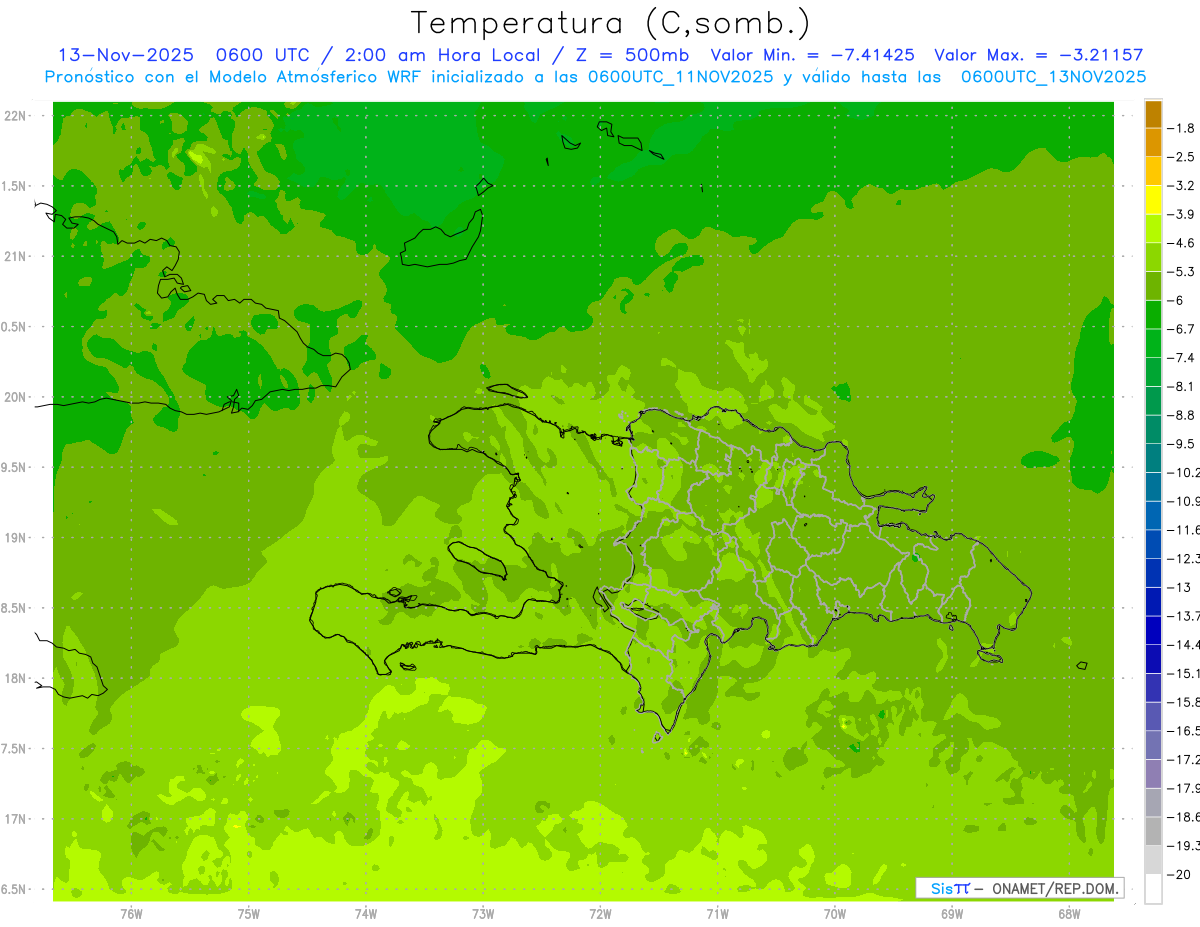
Task: Click the '-5.3' legend value
Action: pos(1181,272)
